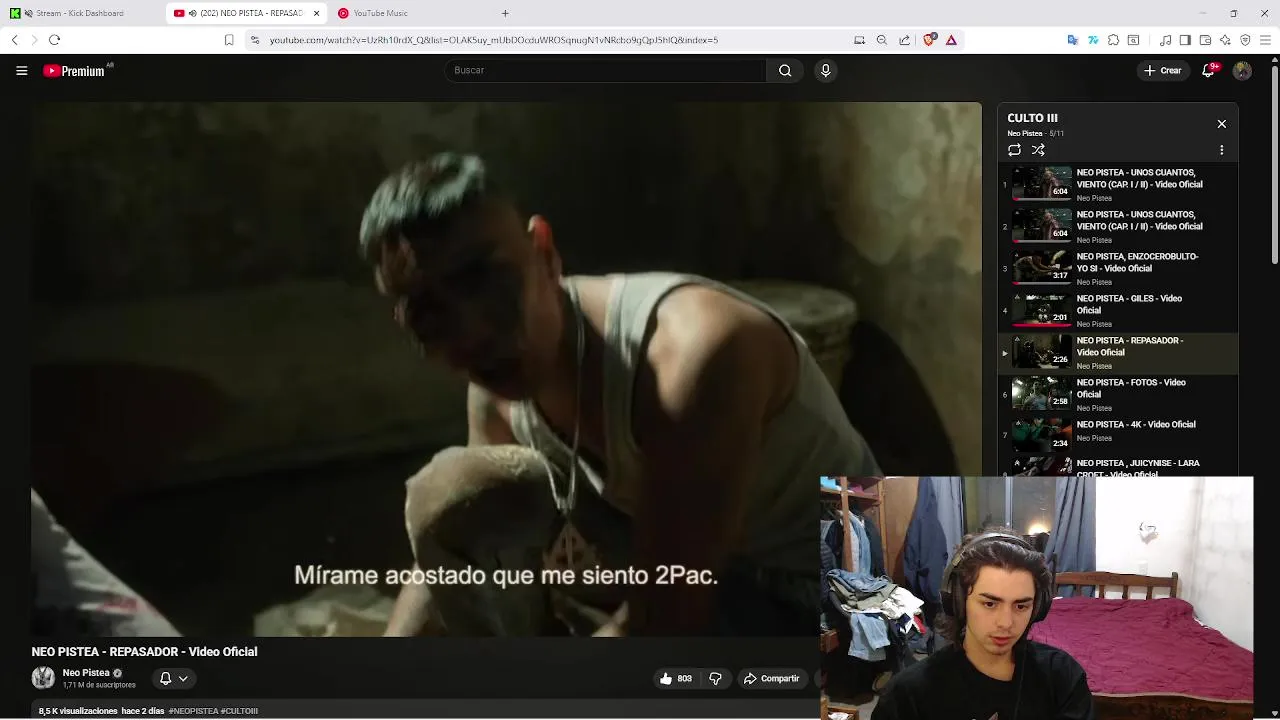The image size is (1280, 720).
Task: Click the zoom magnifier icon in address bar
Action: click(881, 40)
